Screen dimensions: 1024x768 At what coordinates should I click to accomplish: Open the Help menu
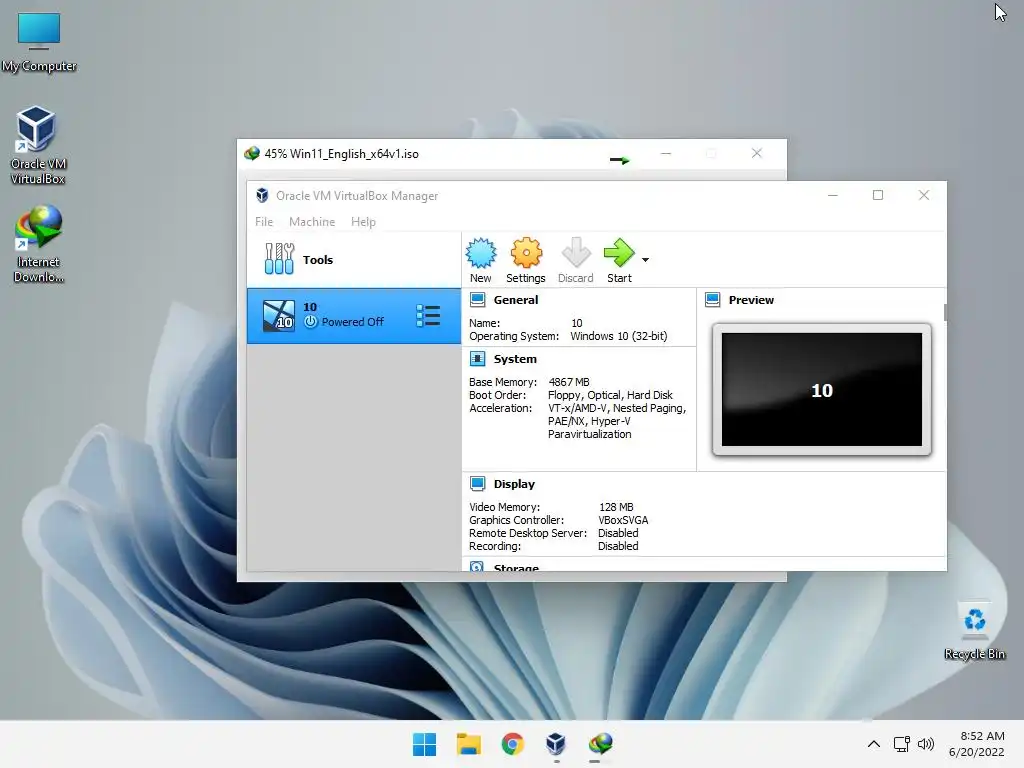click(x=363, y=222)
